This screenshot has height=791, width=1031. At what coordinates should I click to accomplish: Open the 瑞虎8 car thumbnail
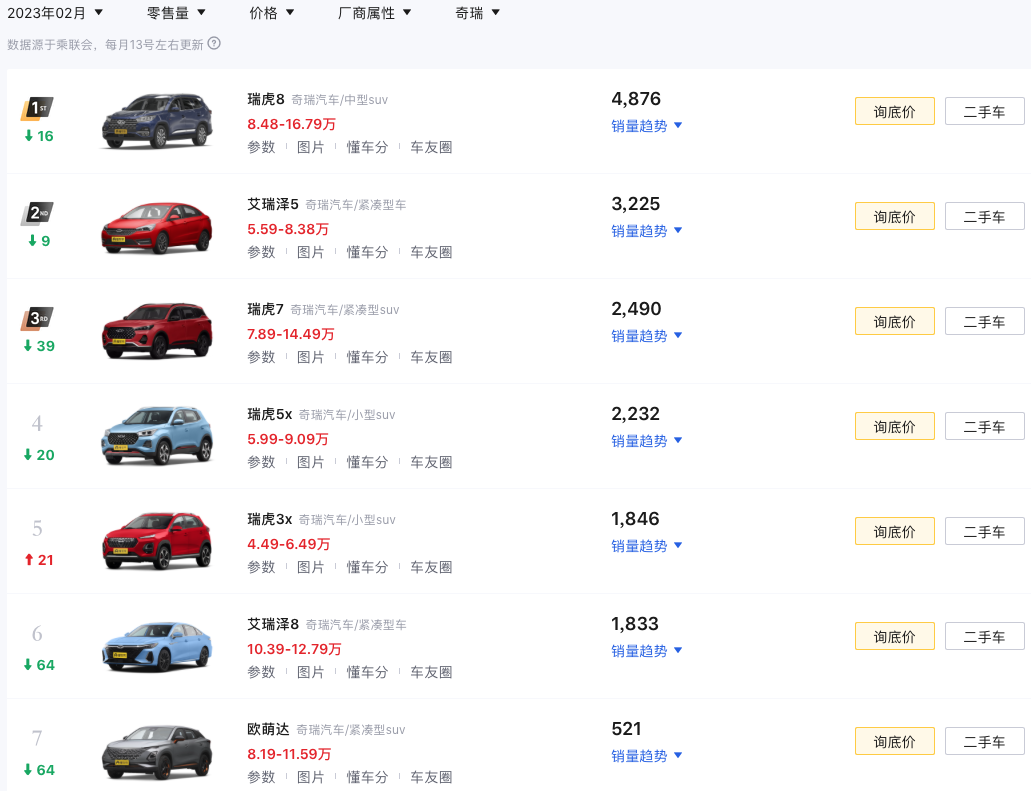[x=157, y=121]
